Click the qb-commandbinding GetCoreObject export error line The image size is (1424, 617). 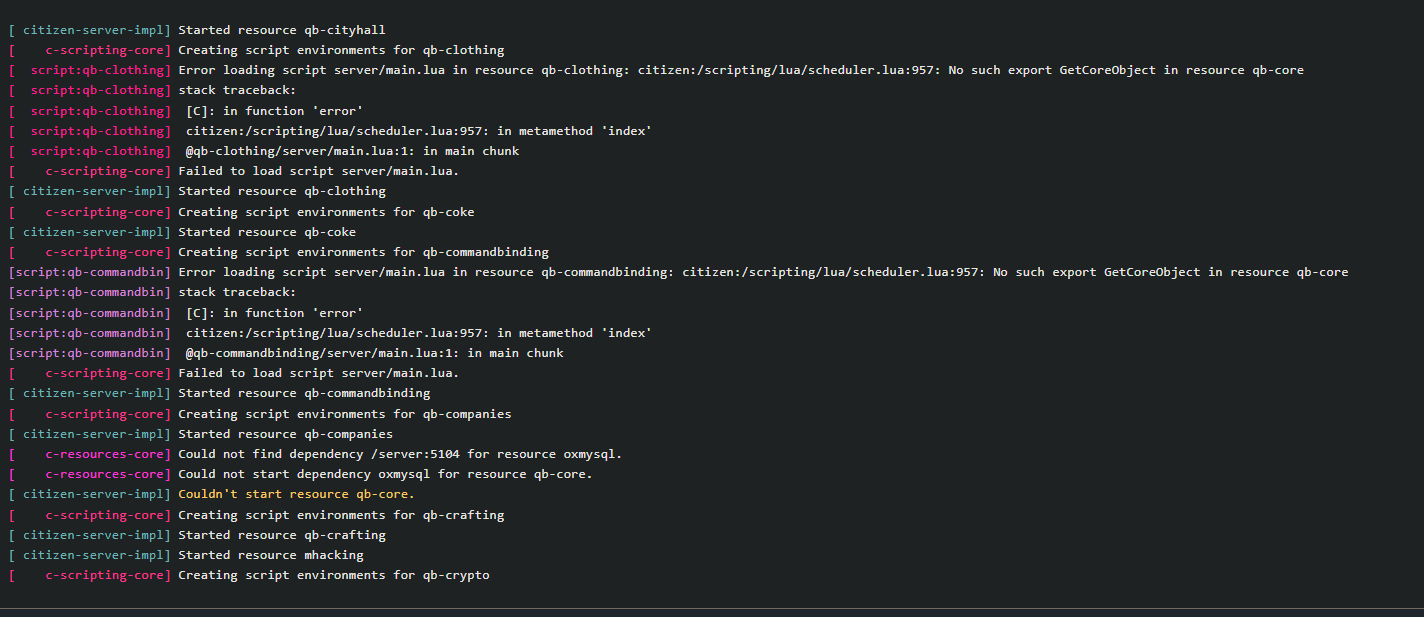pyautogui.click(x=678, y=272)
